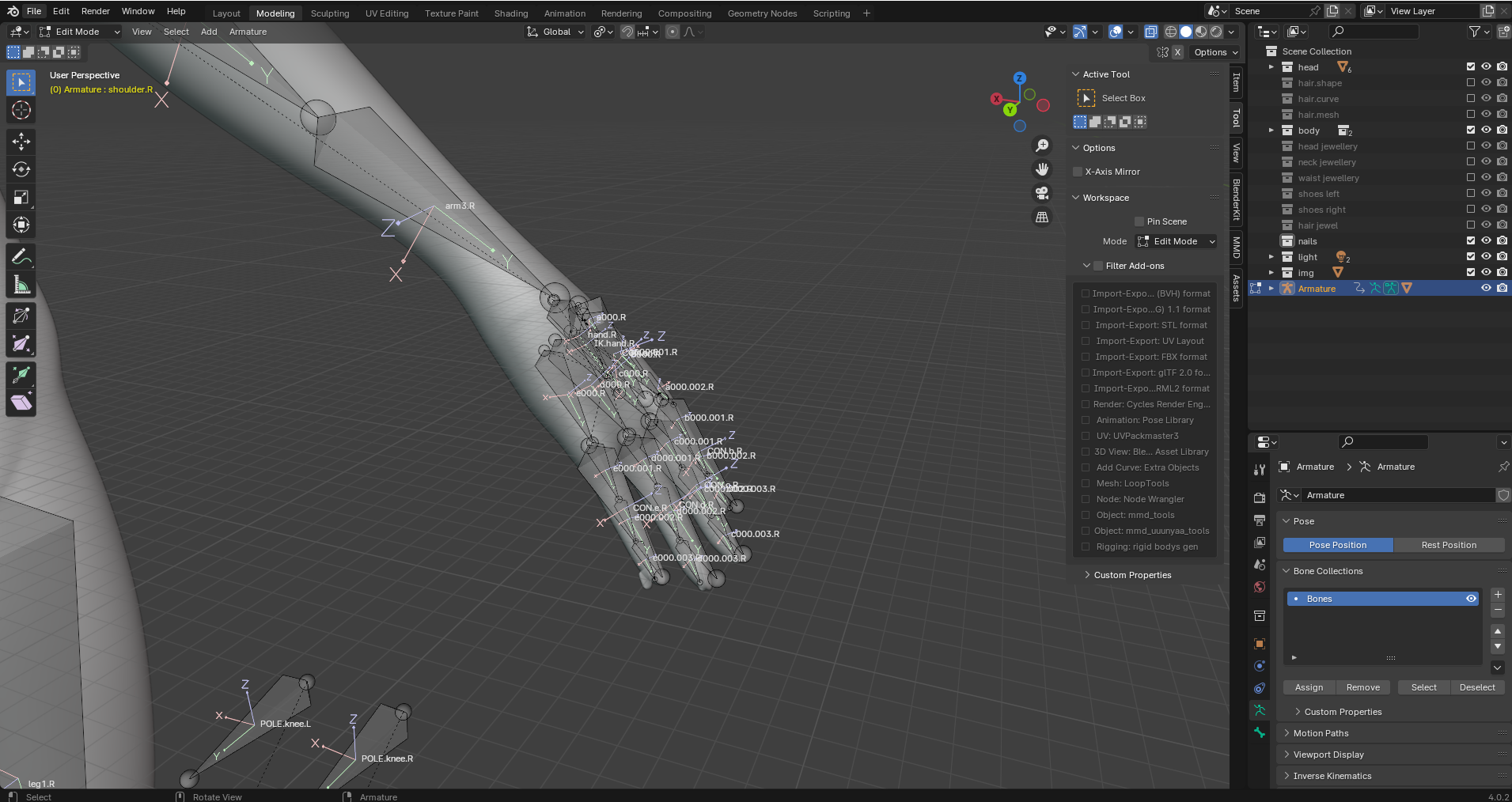Click the pan view hand icon
1512x802 pixels.
[1042, 169]
